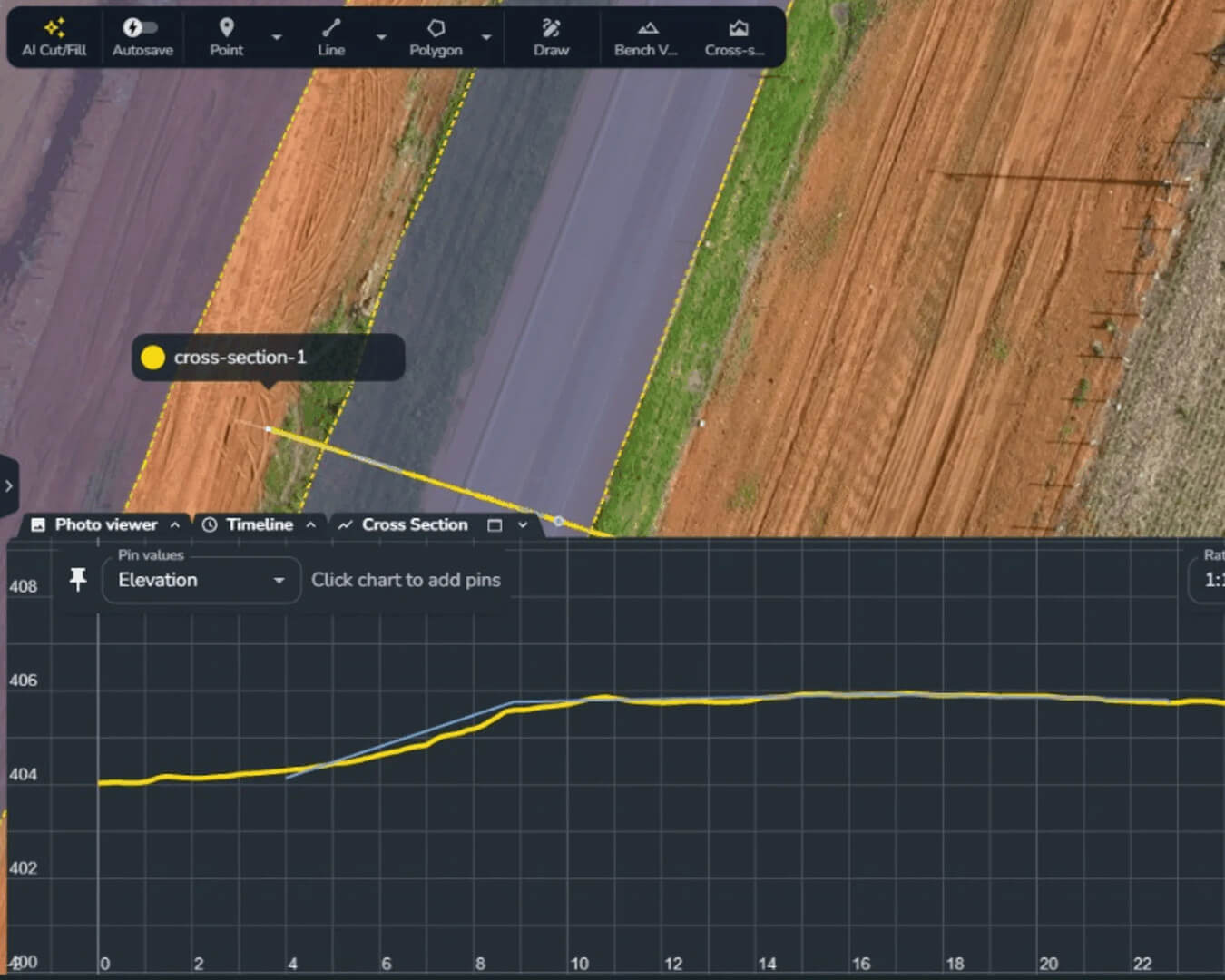Open the Bench Volume tool
The image size is (1225, 980).
coord(646,37)
